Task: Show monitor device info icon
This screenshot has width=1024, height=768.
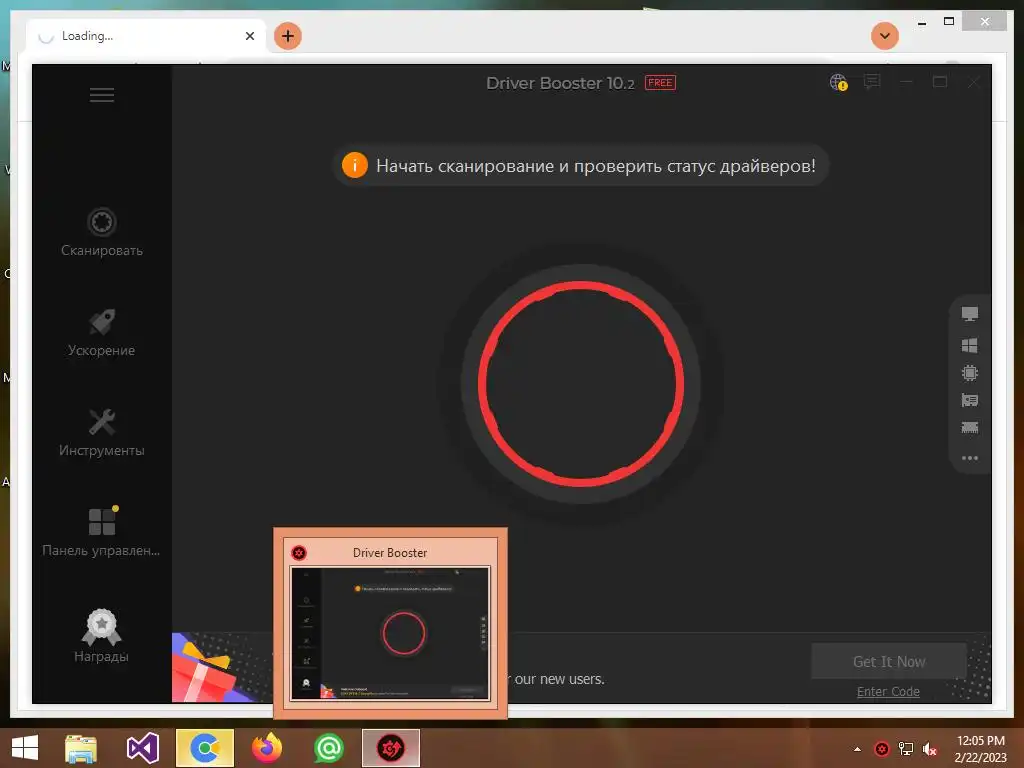Action: click(970, 314)
